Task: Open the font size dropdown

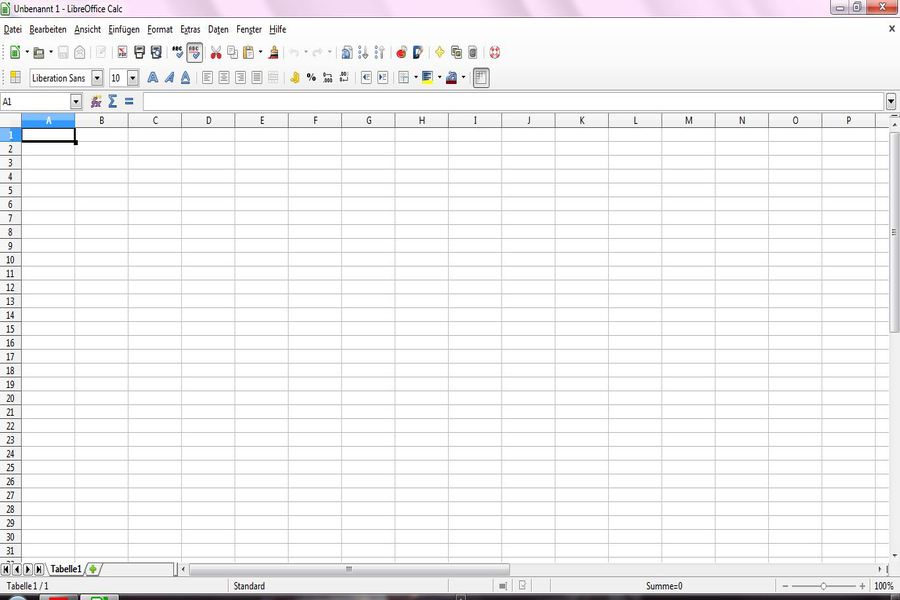Action: [x=133, y=78]
